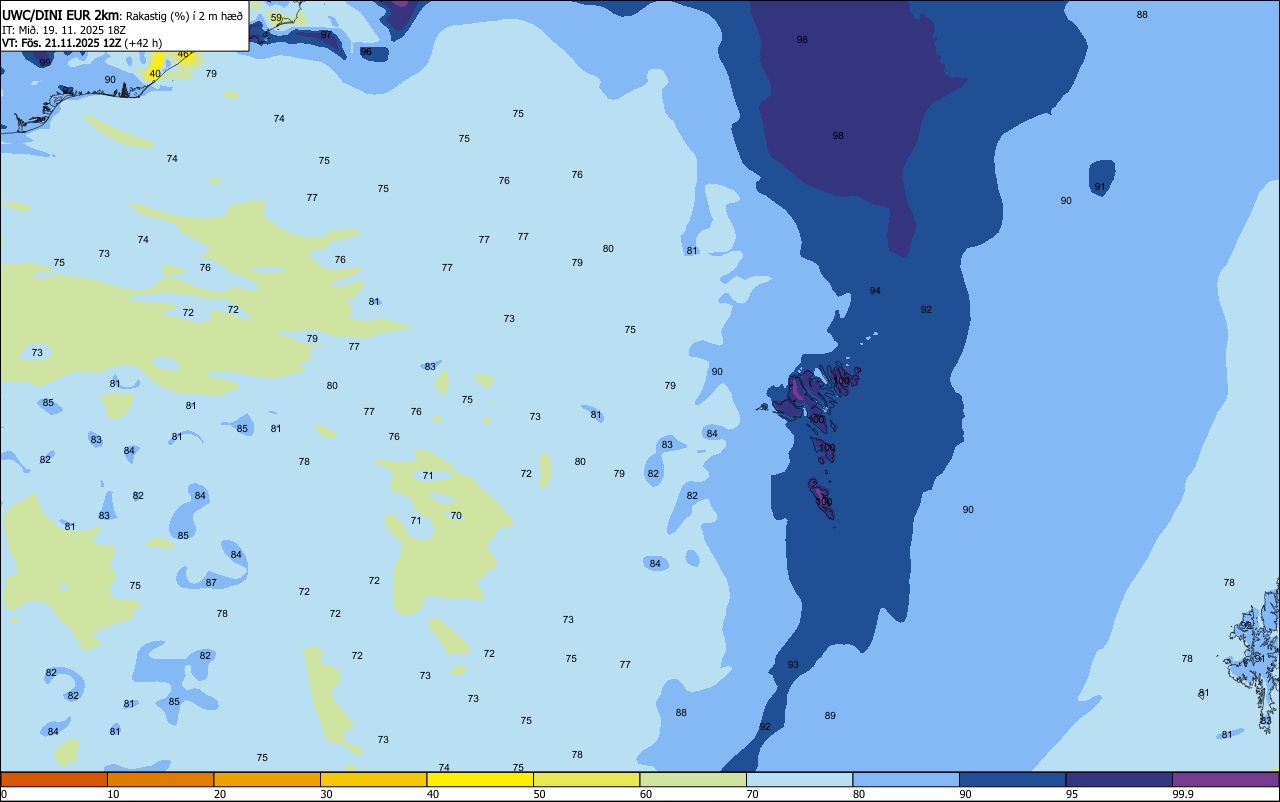This screenshot has height=802, width=1280.
Task: Click the '10' legend scale label
Action: [113, 794]
